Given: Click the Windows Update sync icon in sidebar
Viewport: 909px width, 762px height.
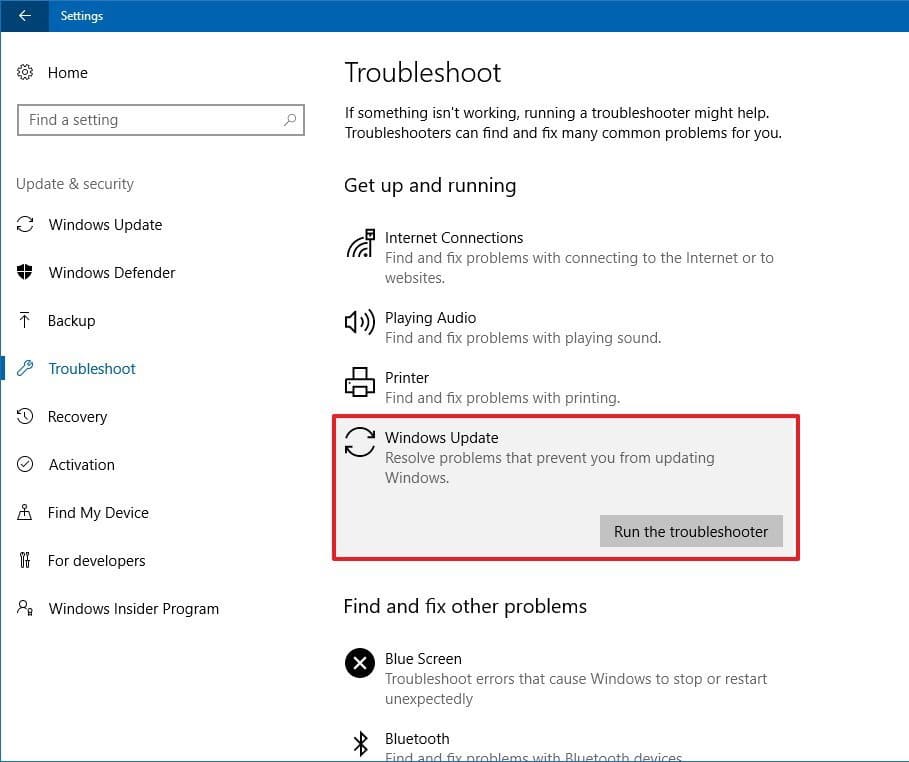Looking at the screenshot, I should pyautogui.click(x=25, y=224).
